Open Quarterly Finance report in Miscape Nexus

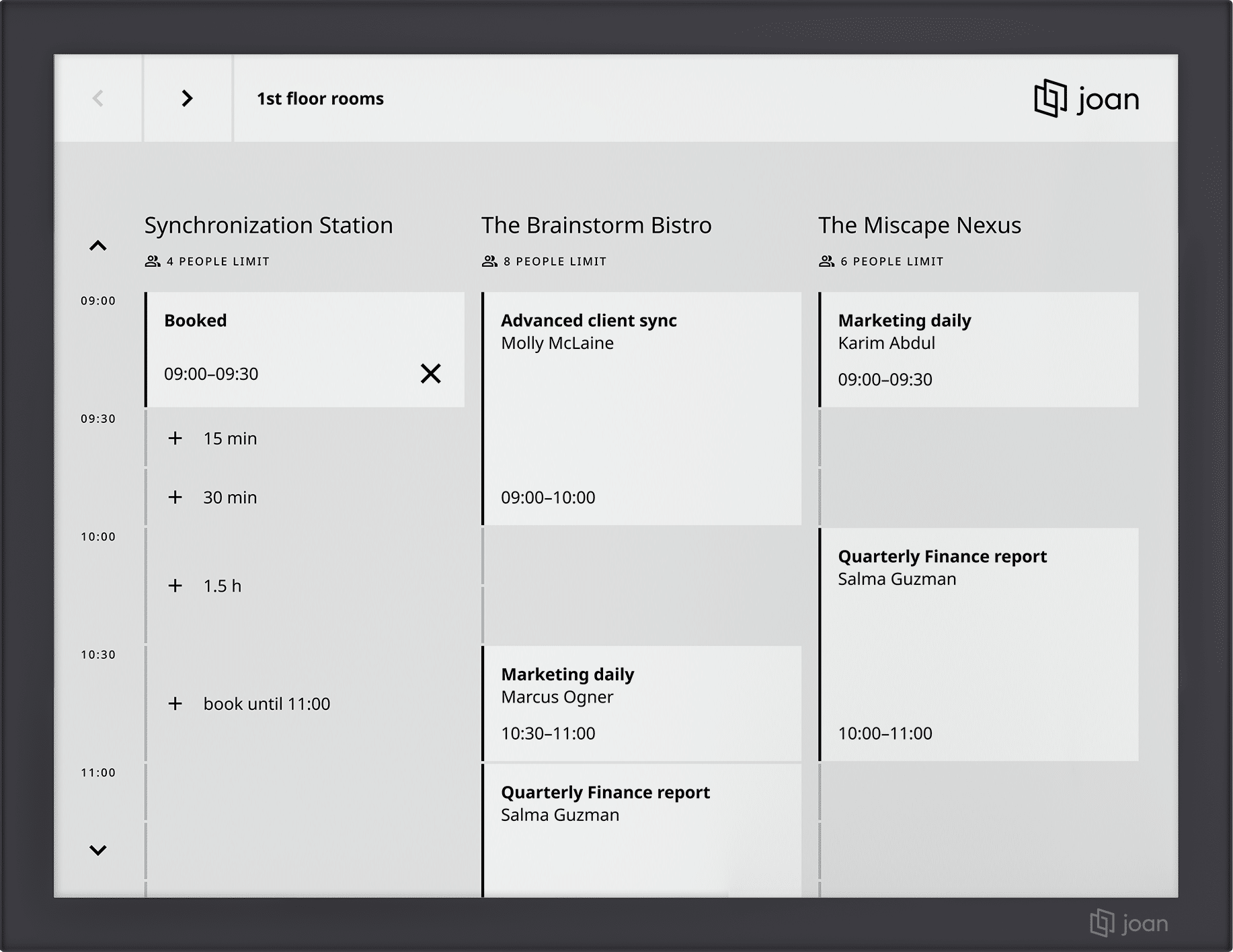[978, 644]
